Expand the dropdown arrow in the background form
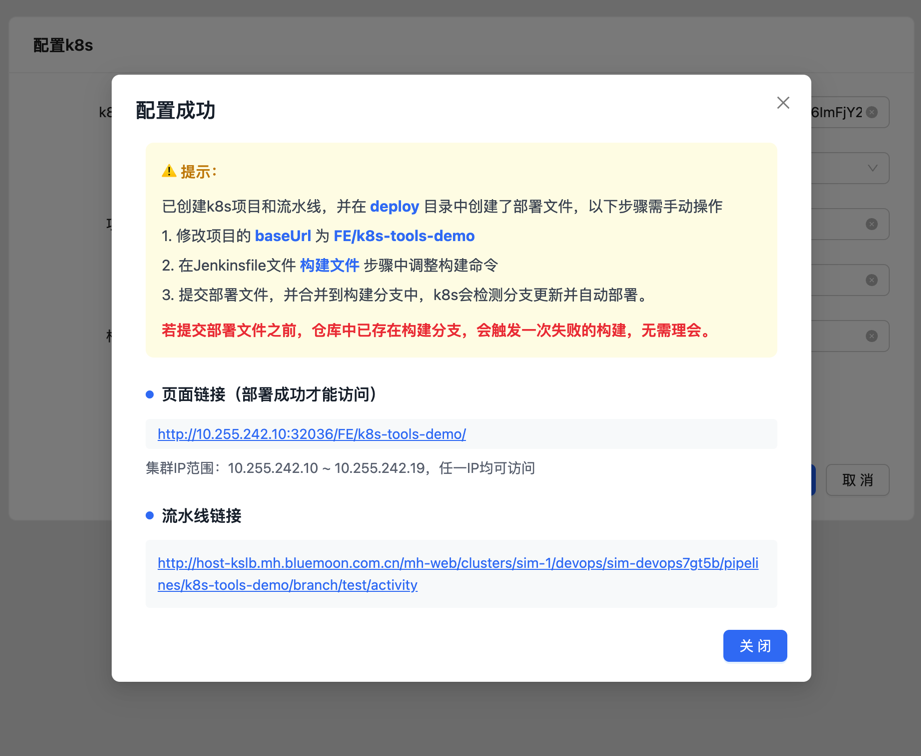This screenshot has width=921, height=756. [873, 168]
